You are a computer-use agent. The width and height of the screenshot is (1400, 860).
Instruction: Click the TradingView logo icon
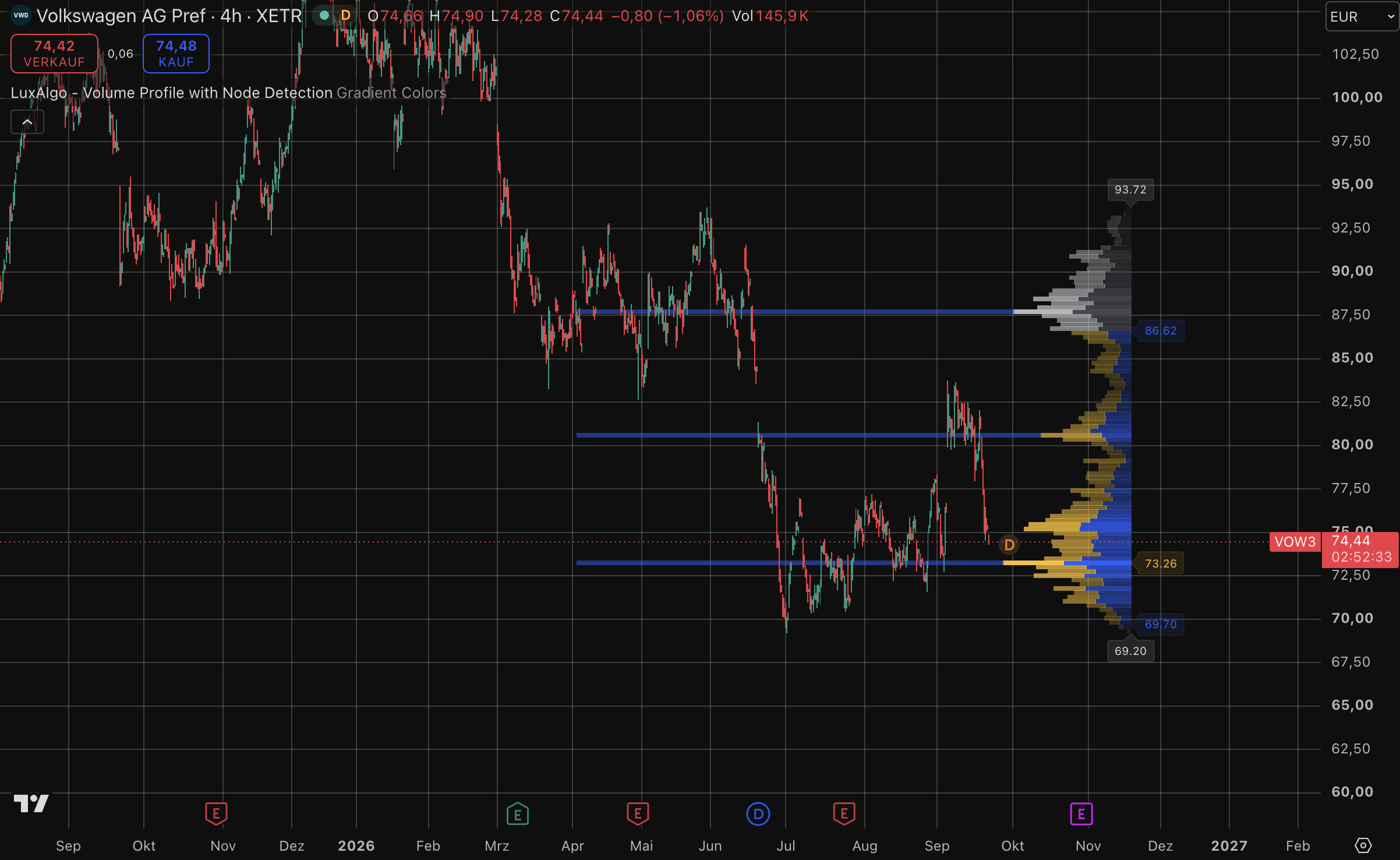pyautogui.click(x=31, y=803)
